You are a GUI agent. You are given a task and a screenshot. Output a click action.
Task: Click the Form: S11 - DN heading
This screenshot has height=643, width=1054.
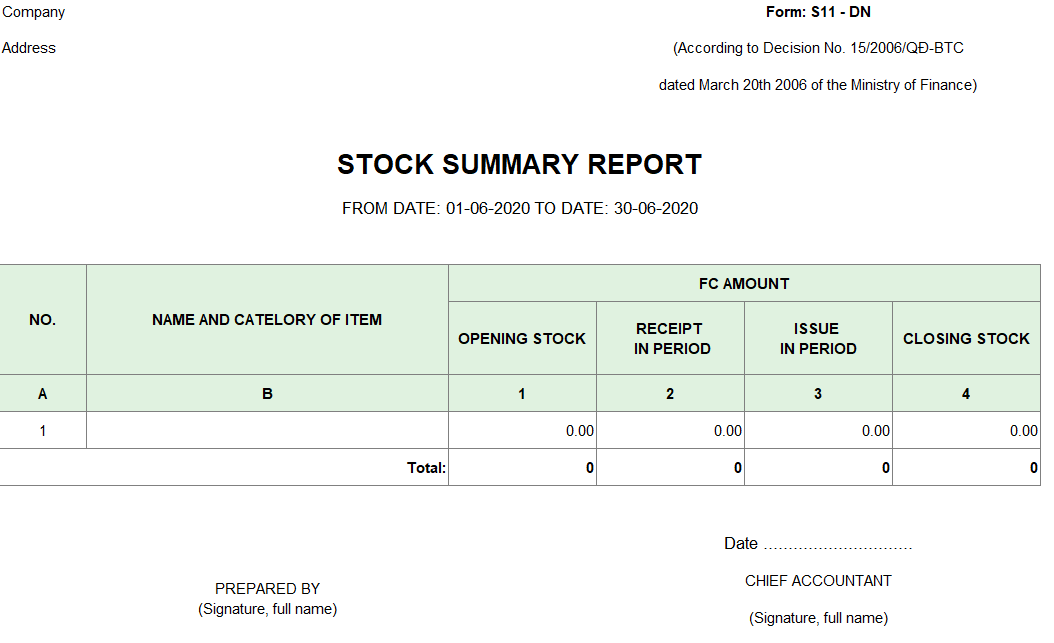click(x=818, y=12)
